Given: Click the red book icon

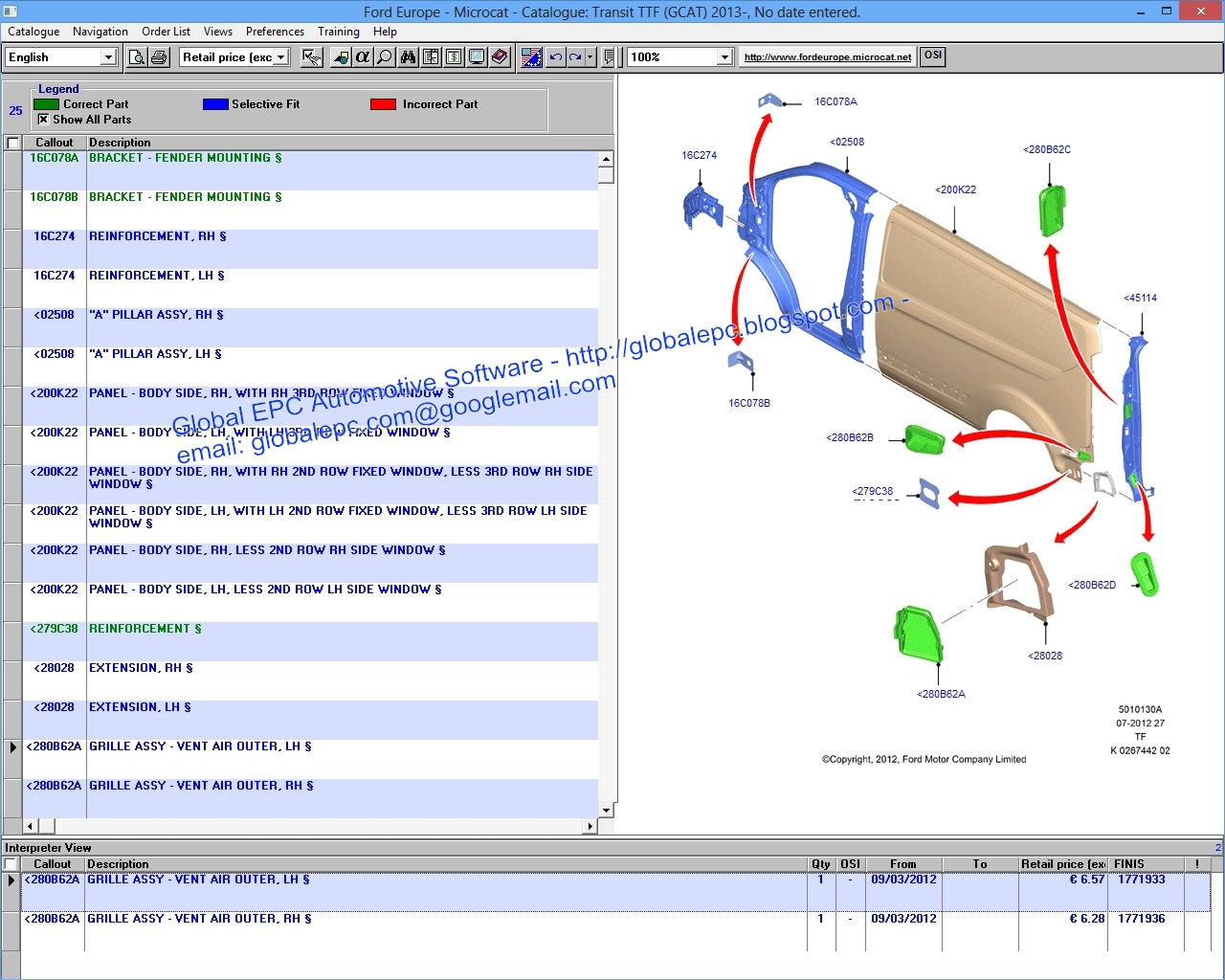Looking at the screenshot, I should (500, 57).
